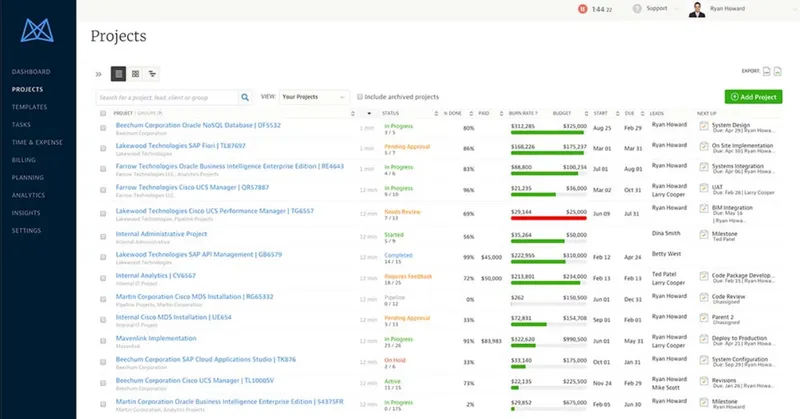Switch to grid view icon

click(x=135, y=74)
